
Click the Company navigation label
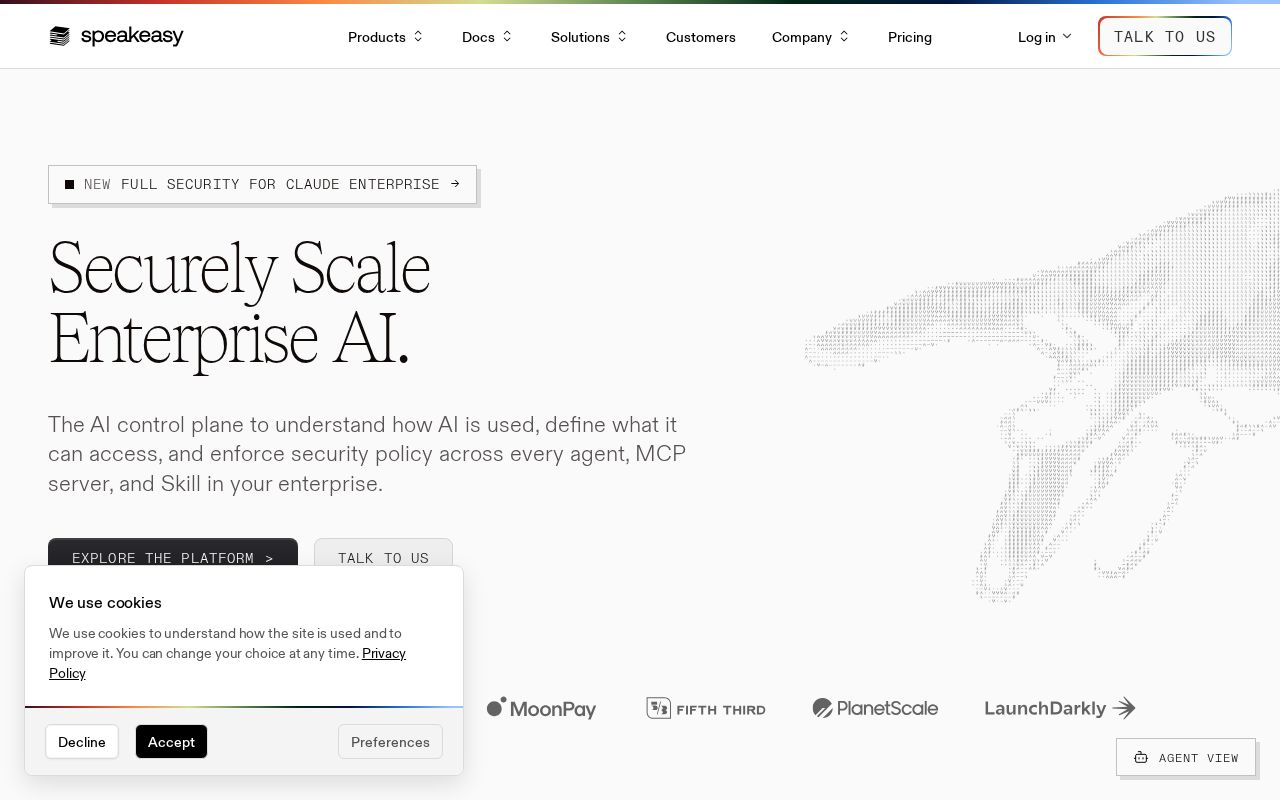802,37
